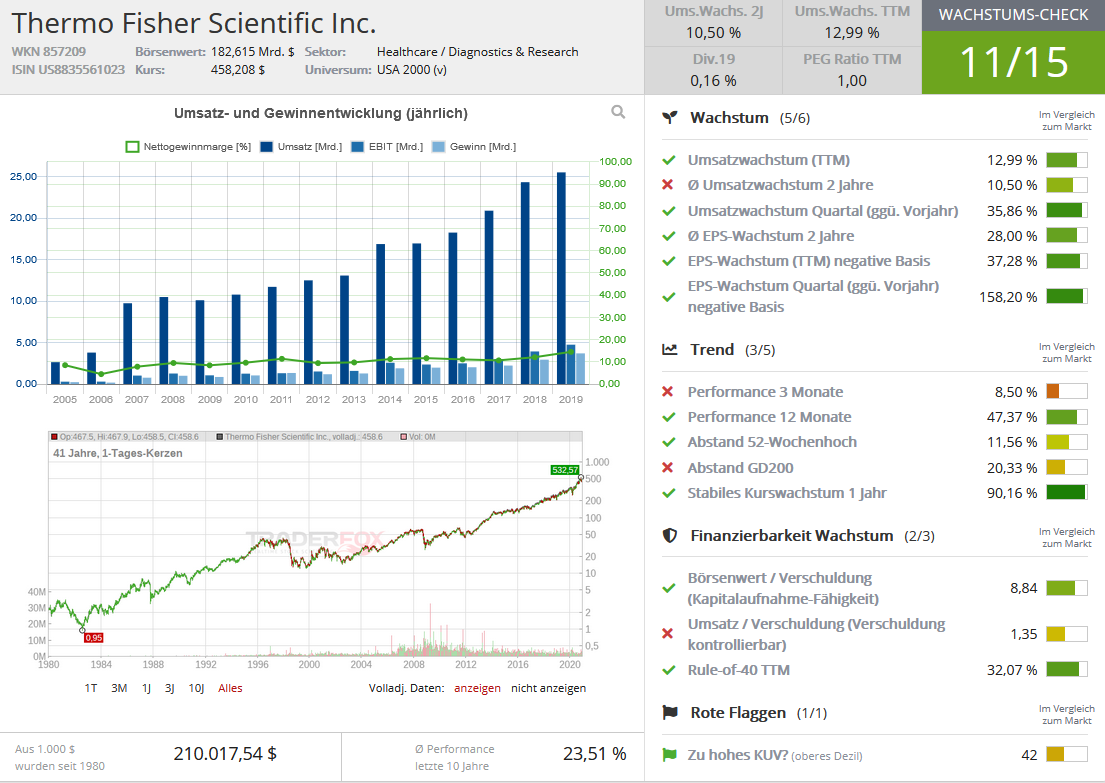1105x783 pixels.
Task: Click ISIN US8835561023 text
Action: 68,70
